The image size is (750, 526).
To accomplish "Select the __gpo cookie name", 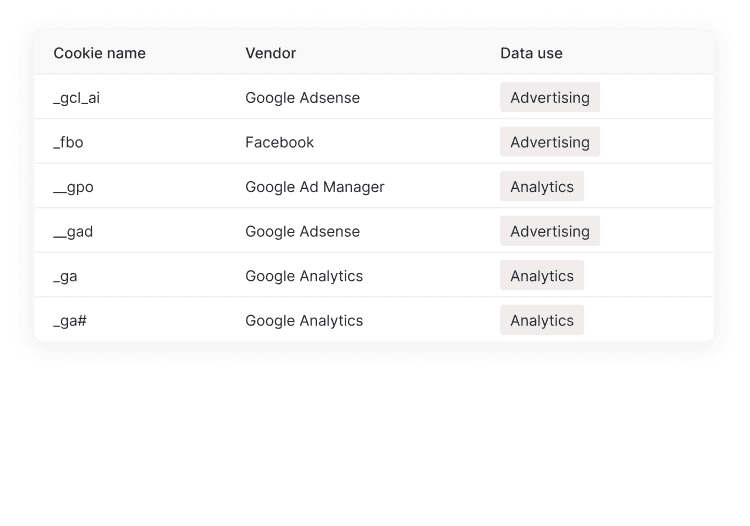I will [x=73, y=187].
